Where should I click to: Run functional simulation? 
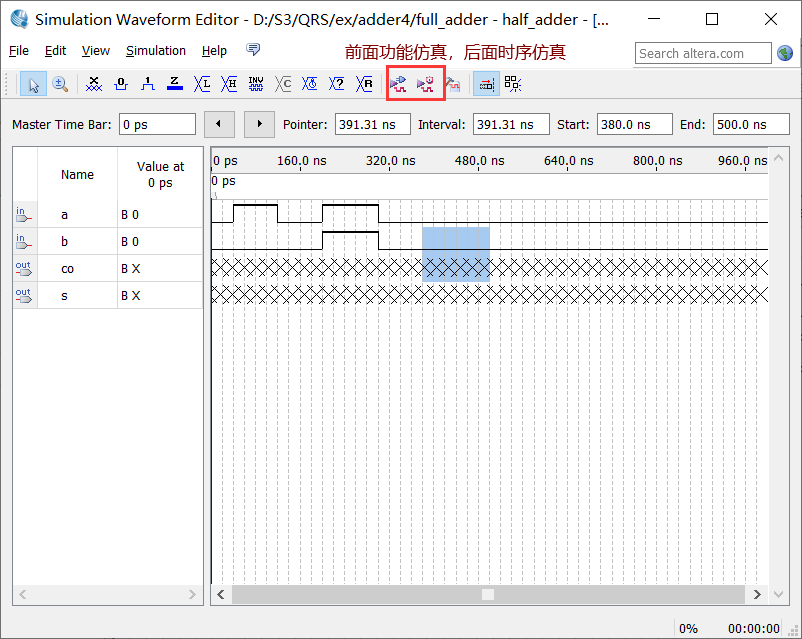click(398, 84)
